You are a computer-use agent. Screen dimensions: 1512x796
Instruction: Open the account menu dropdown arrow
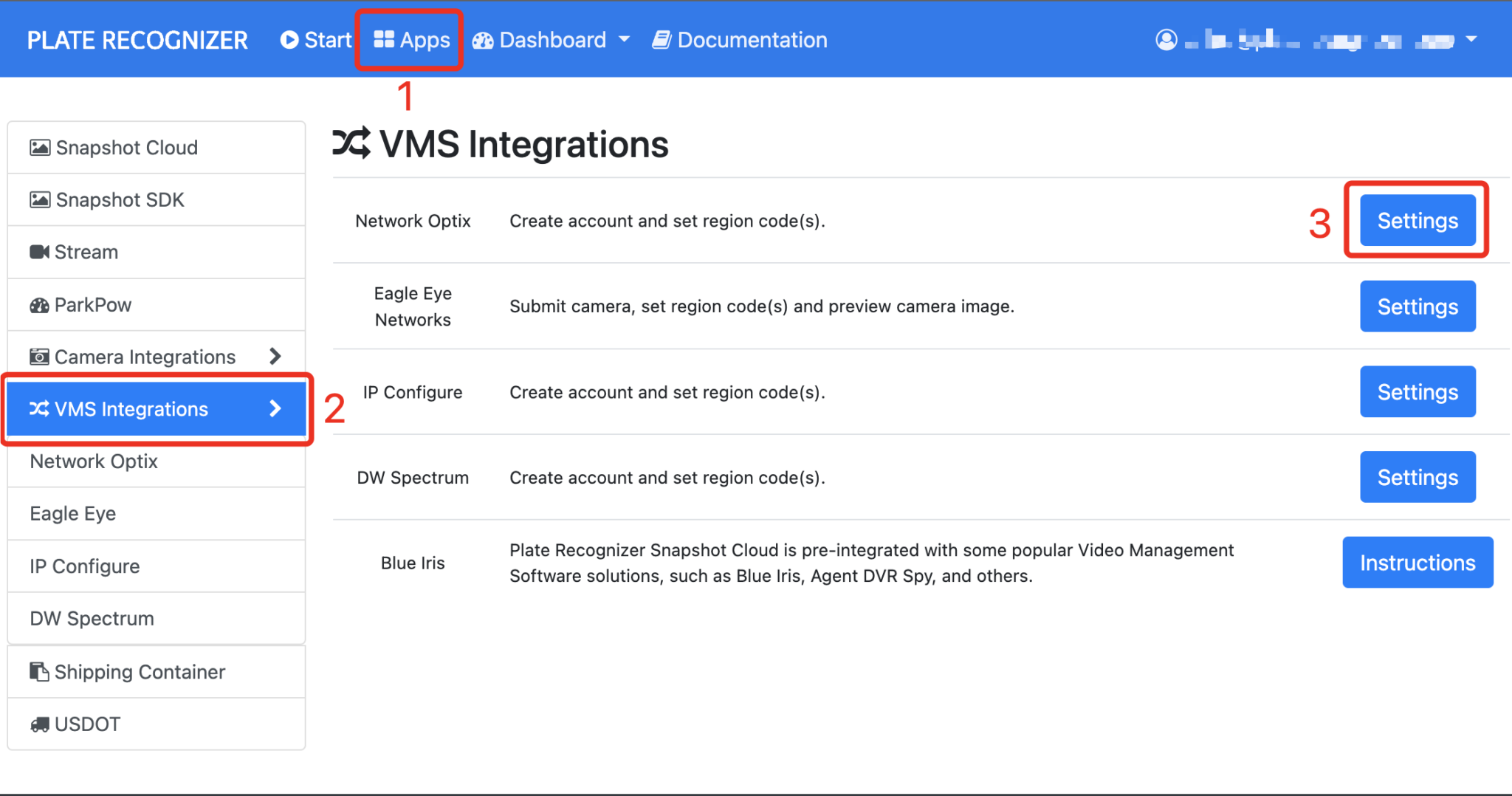point(1471,39)
